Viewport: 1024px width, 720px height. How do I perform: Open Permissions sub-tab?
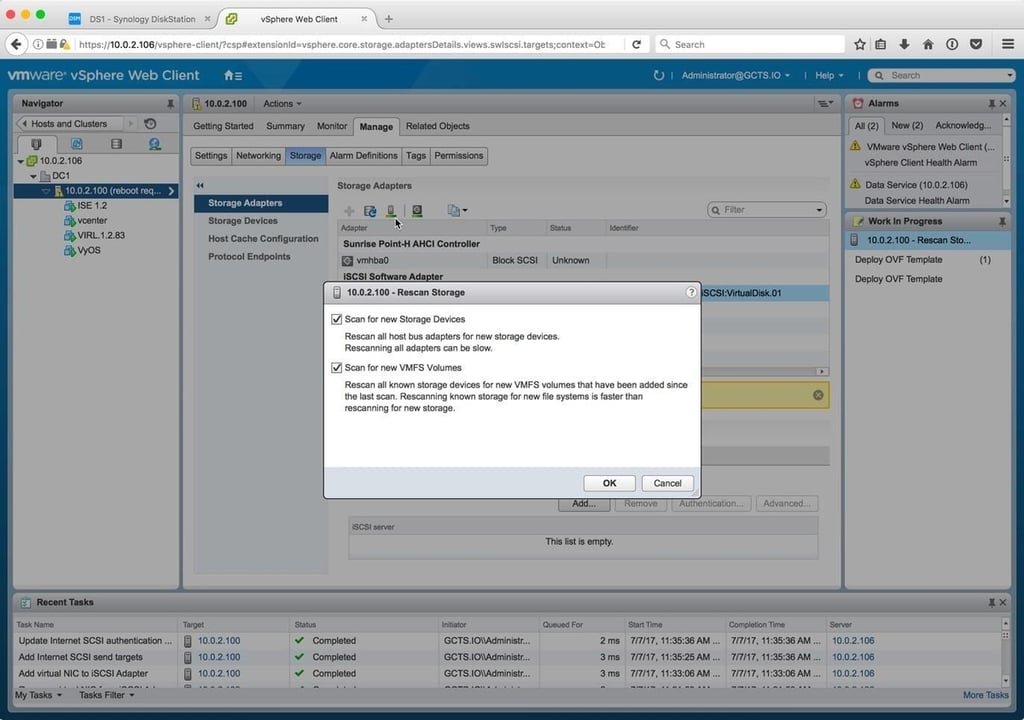pos(458,155)
